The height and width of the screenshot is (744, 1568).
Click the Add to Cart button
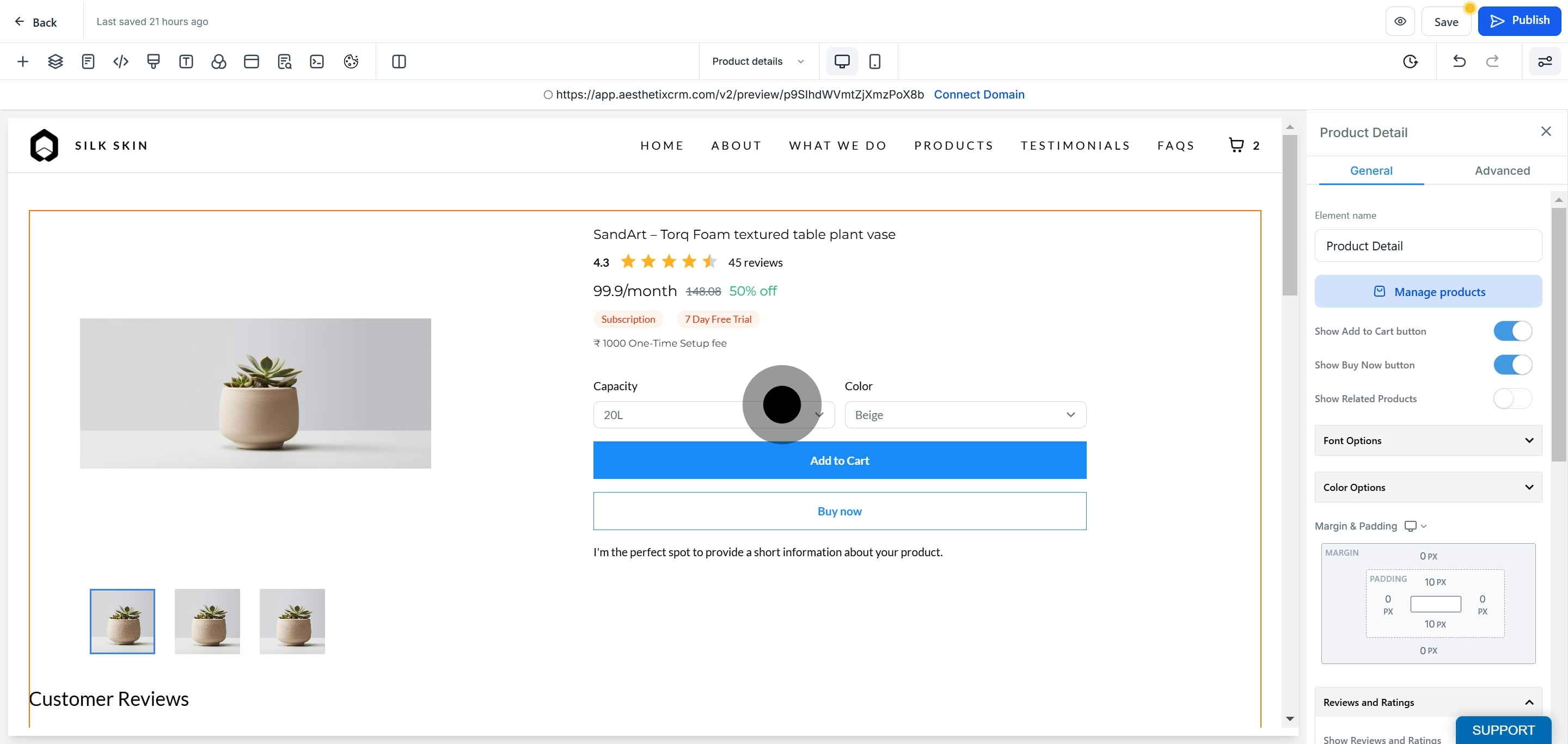click(x=840, y=460)
